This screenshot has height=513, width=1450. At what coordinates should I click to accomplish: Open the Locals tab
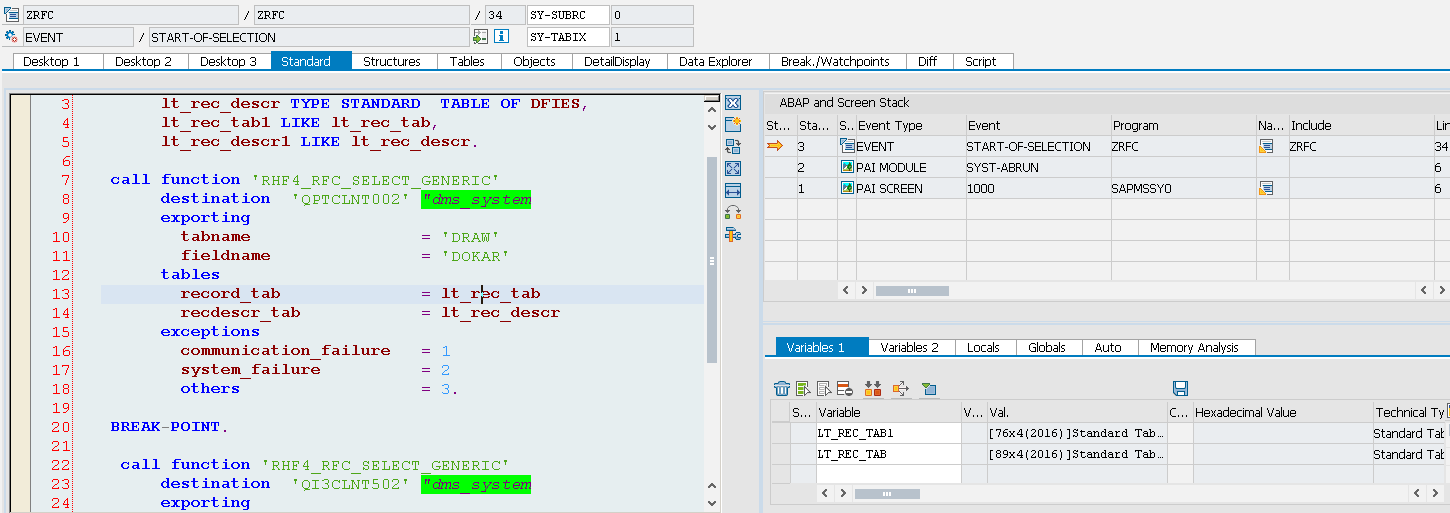983,347
